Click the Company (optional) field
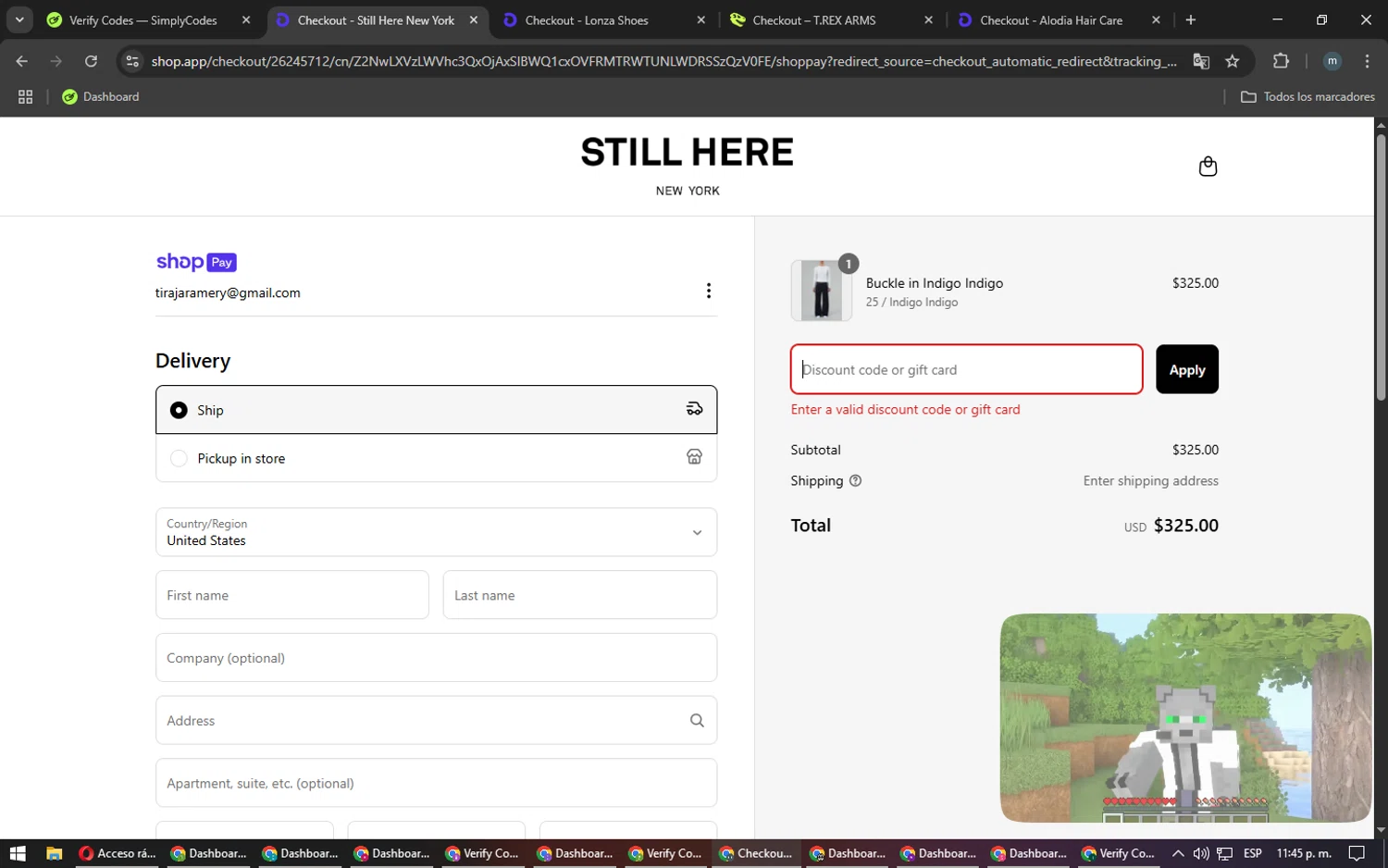 point(436,658)
